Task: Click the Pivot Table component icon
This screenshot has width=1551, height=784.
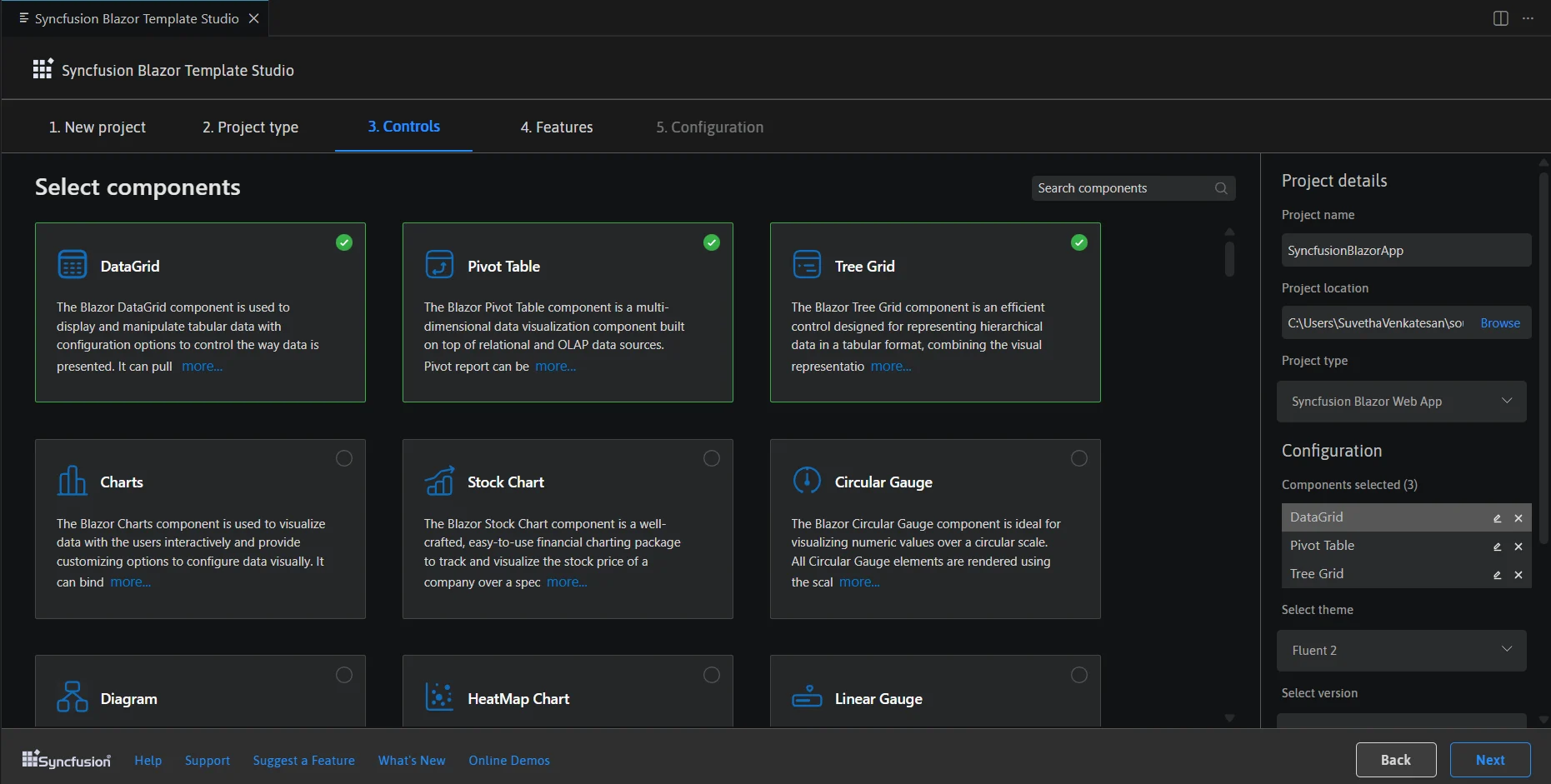Action: pos(439,264)
